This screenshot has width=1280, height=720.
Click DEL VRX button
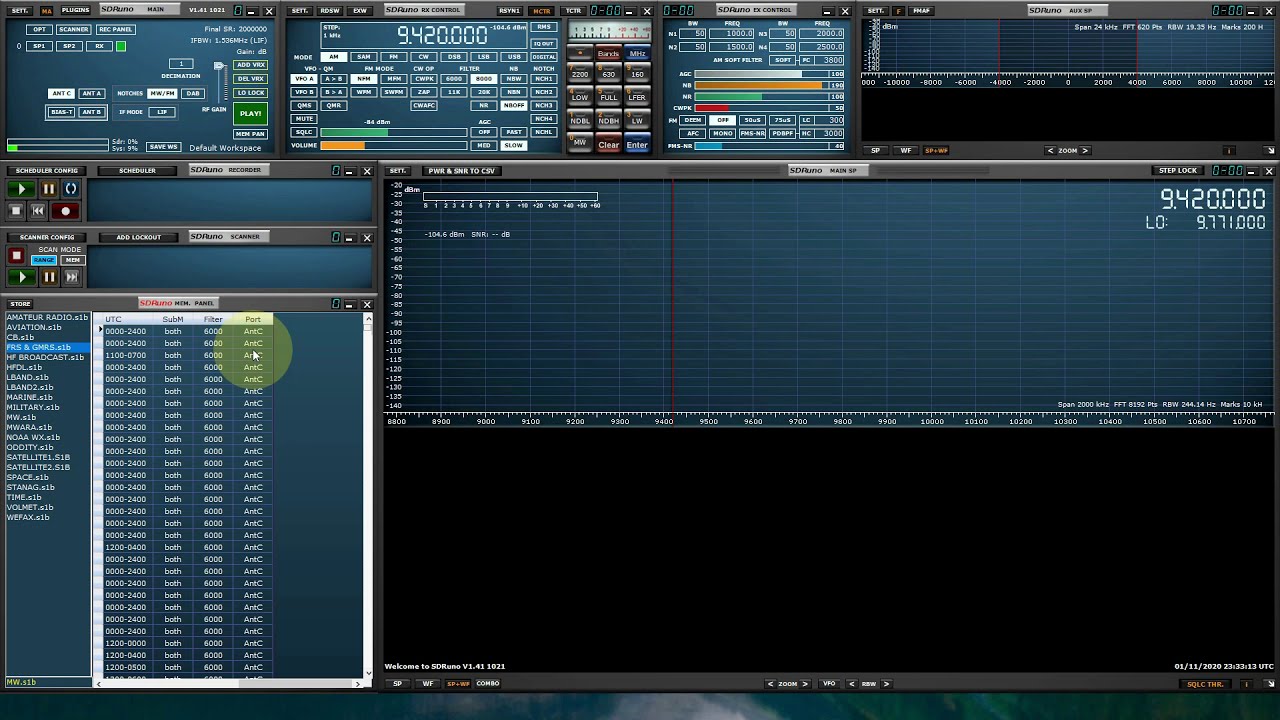(x=250, y=79)
